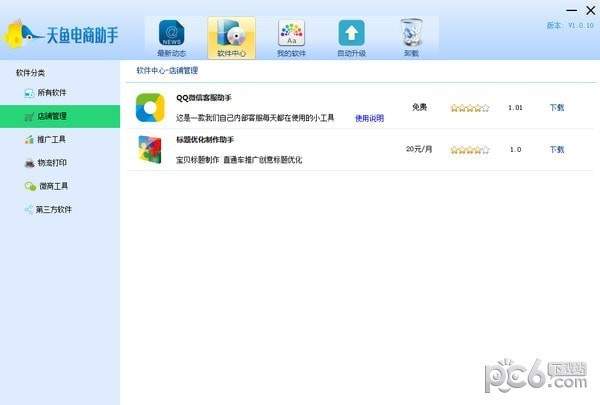This screenshot has height=405, width=600.
Task: Open the 使用说明 link
Action: point(369,118)
